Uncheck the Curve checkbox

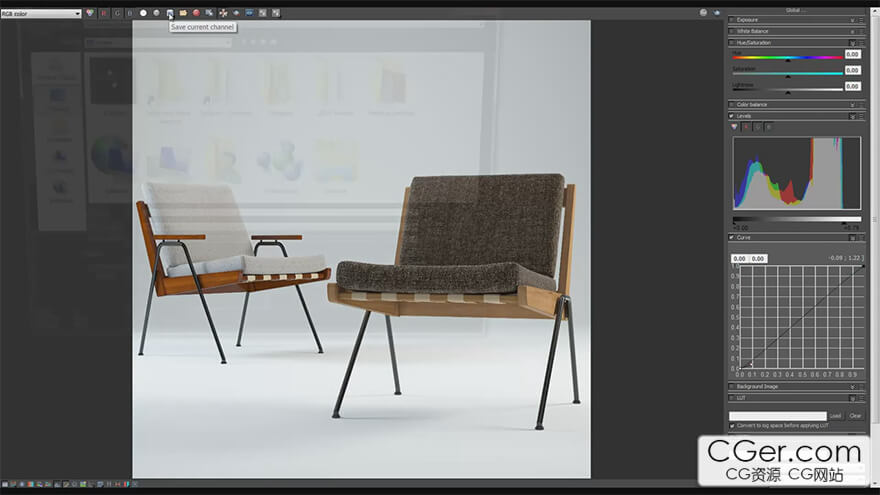coord(731,238)
